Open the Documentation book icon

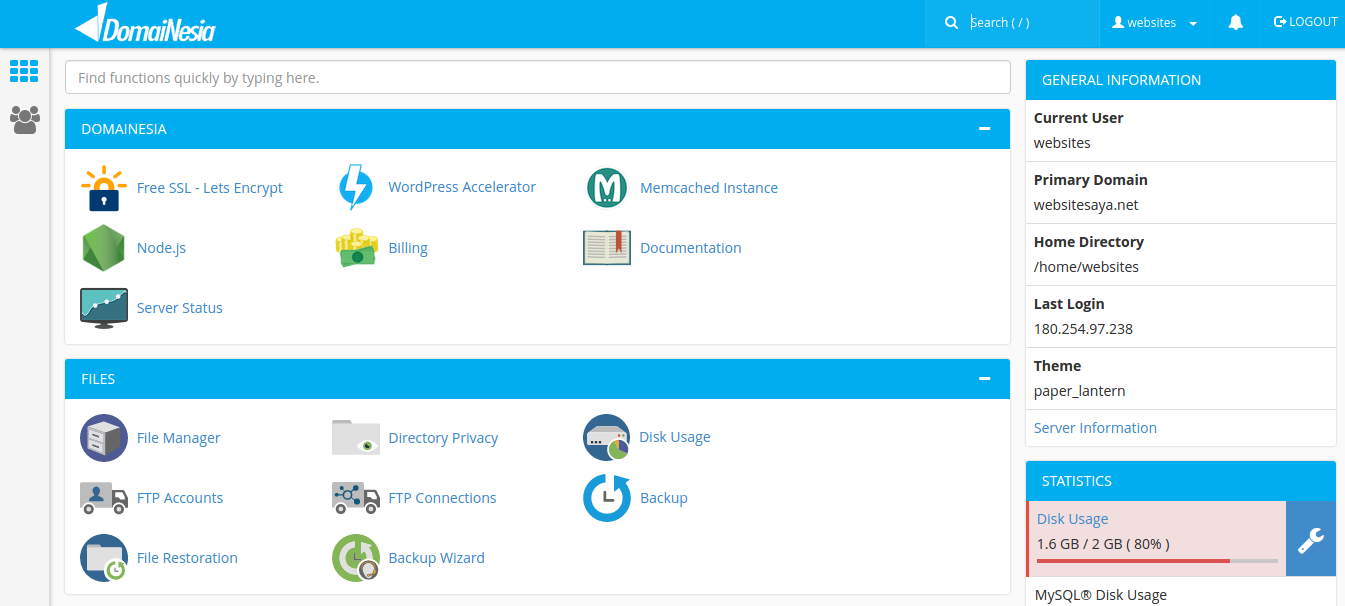[607, 248]
